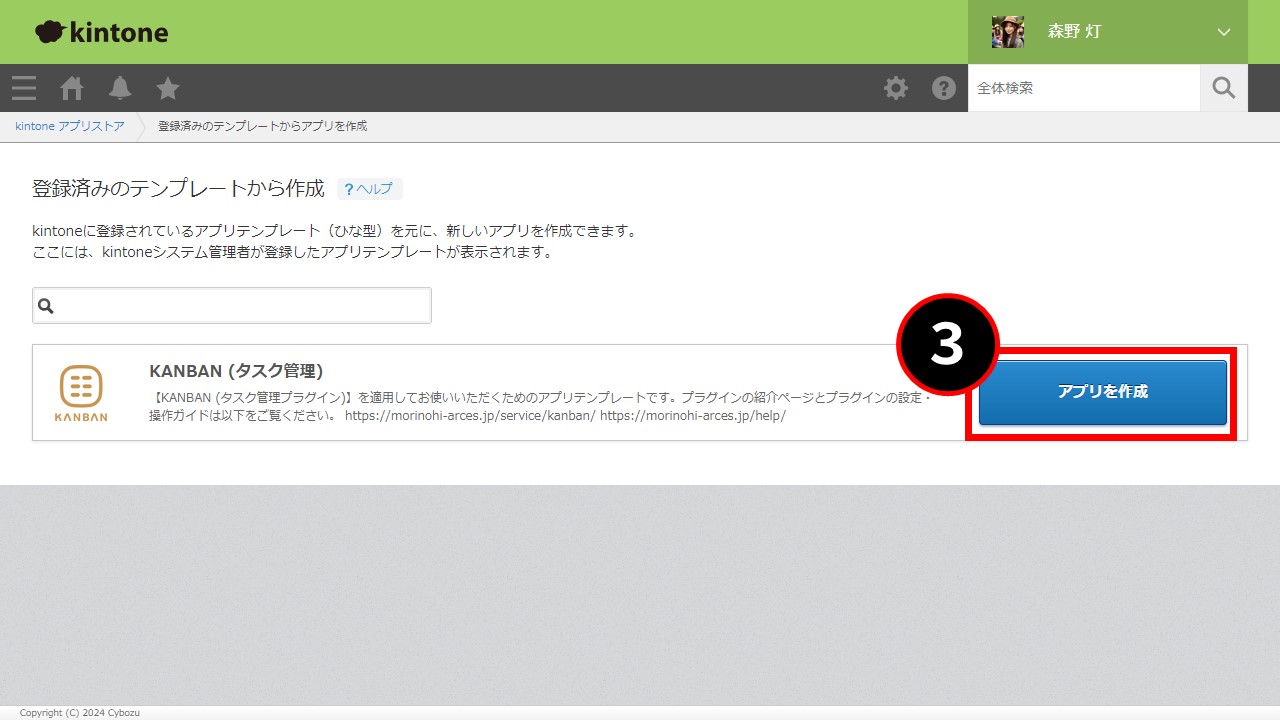Click into the template search box

coord(240,306)
